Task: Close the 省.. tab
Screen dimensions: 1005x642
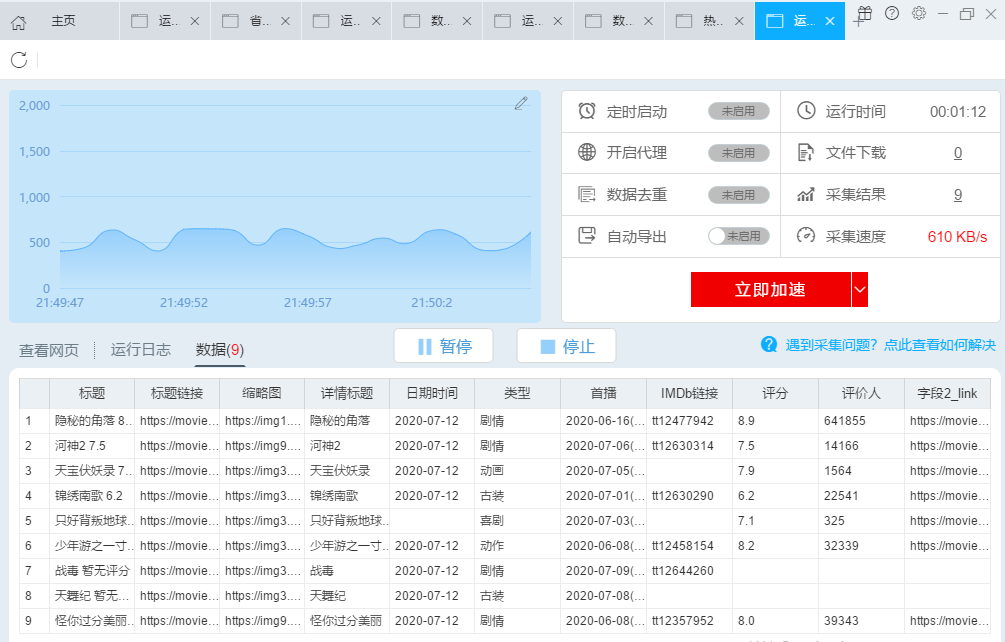Action: tap(286, 21)
